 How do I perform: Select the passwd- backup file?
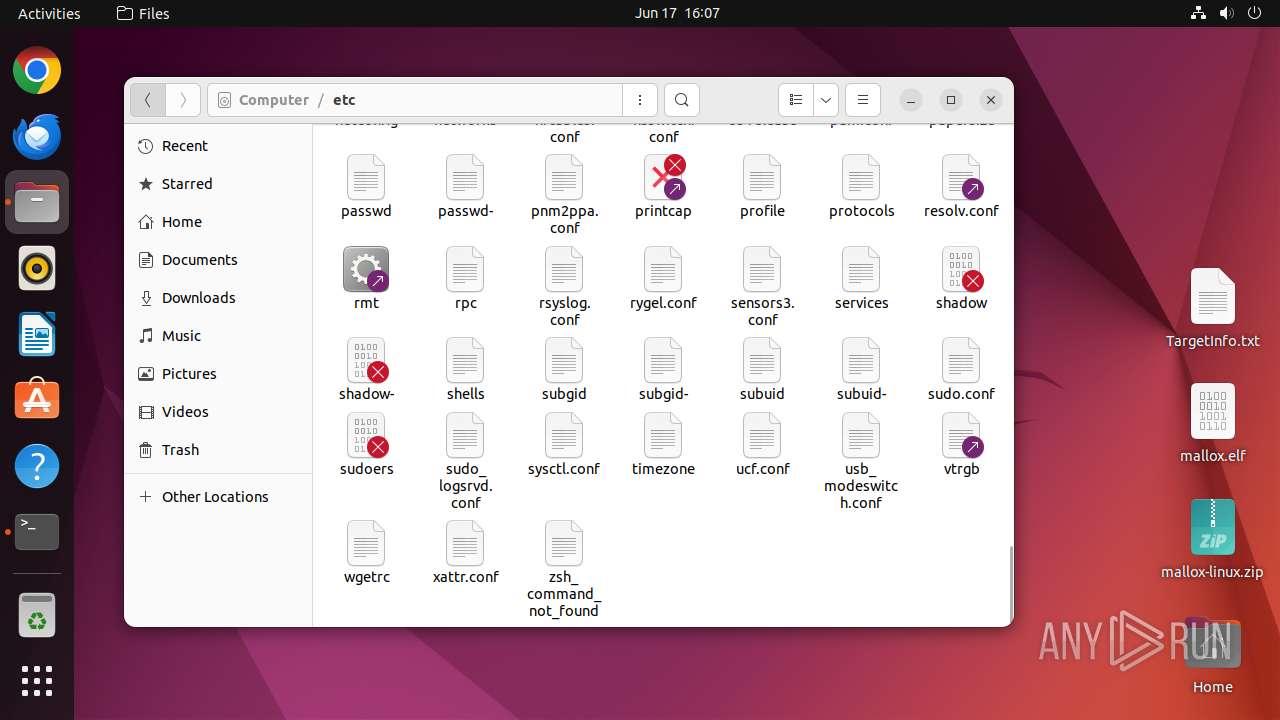point(465,177)
